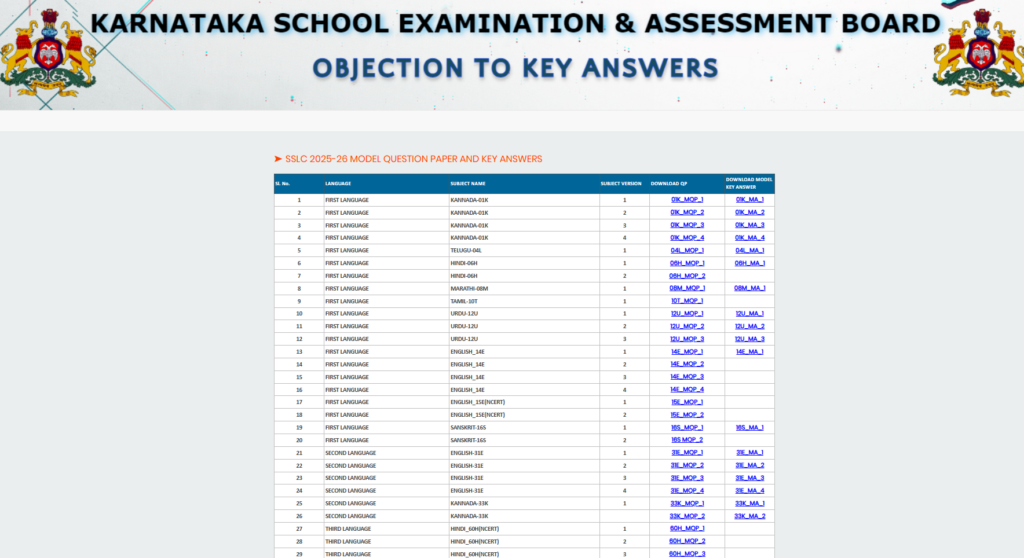Download Sanskrit key answer 16S_MA_1
The height and width of the screenshot is (558, 1024).
[749, 427]
